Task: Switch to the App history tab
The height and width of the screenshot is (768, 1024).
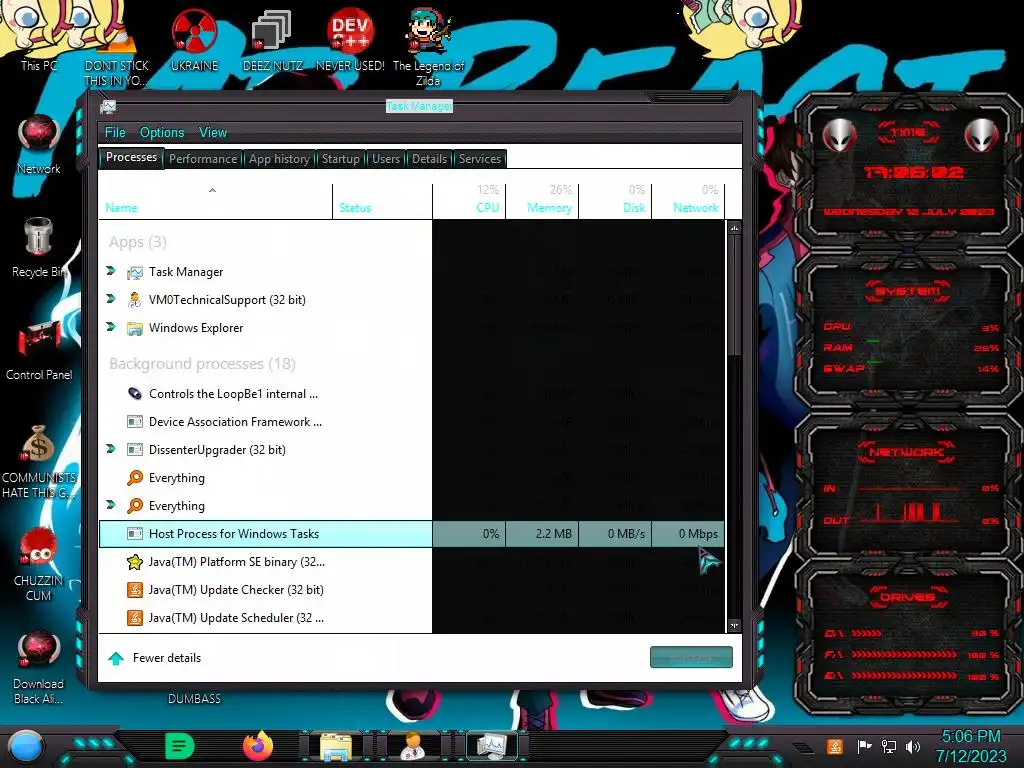Action: (280, 159)
